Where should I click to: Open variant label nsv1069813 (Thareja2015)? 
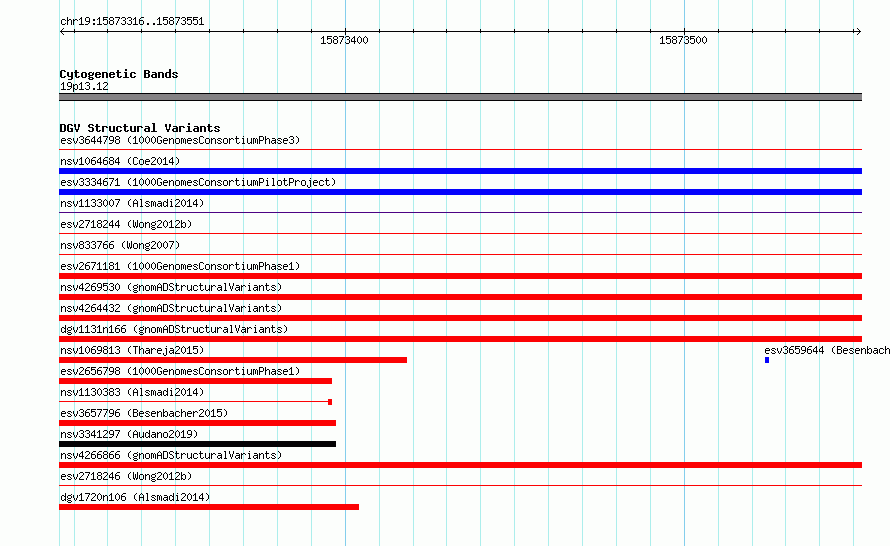click(x=132, y=350)
